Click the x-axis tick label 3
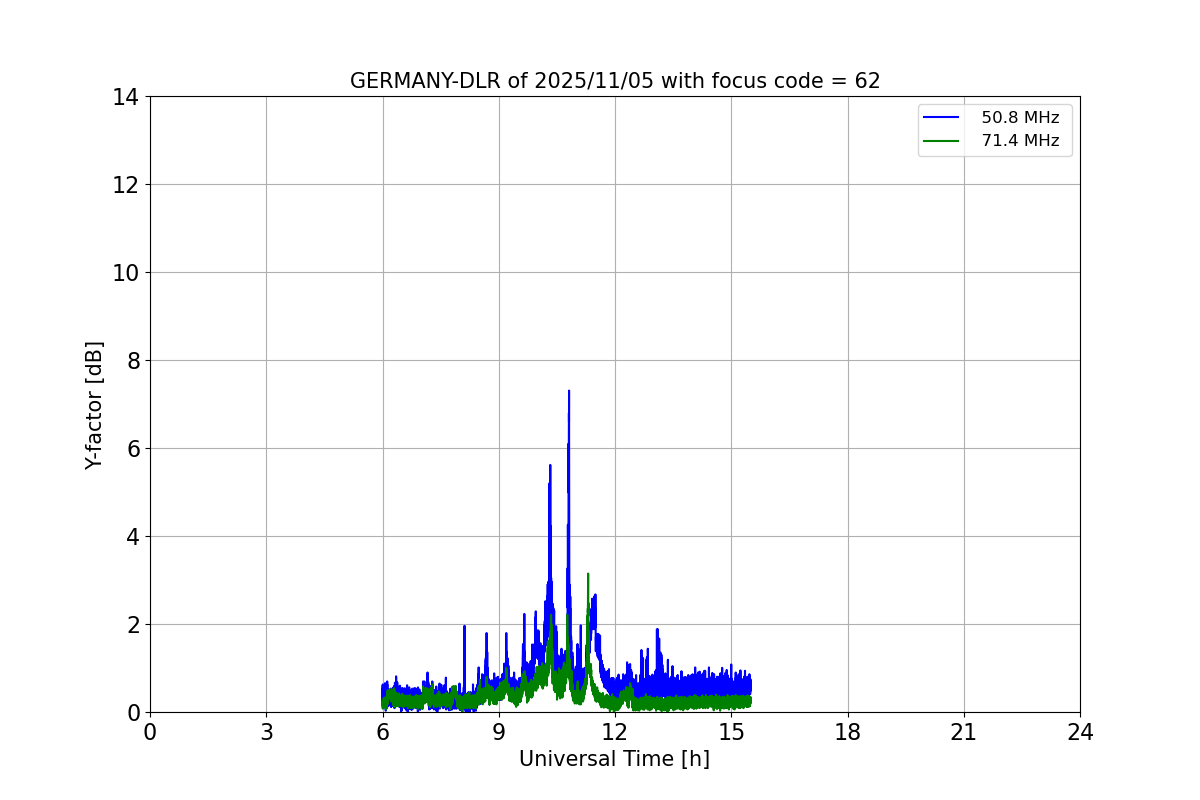The width and height of the screenshot is (1200, 800). pos(266,732)
